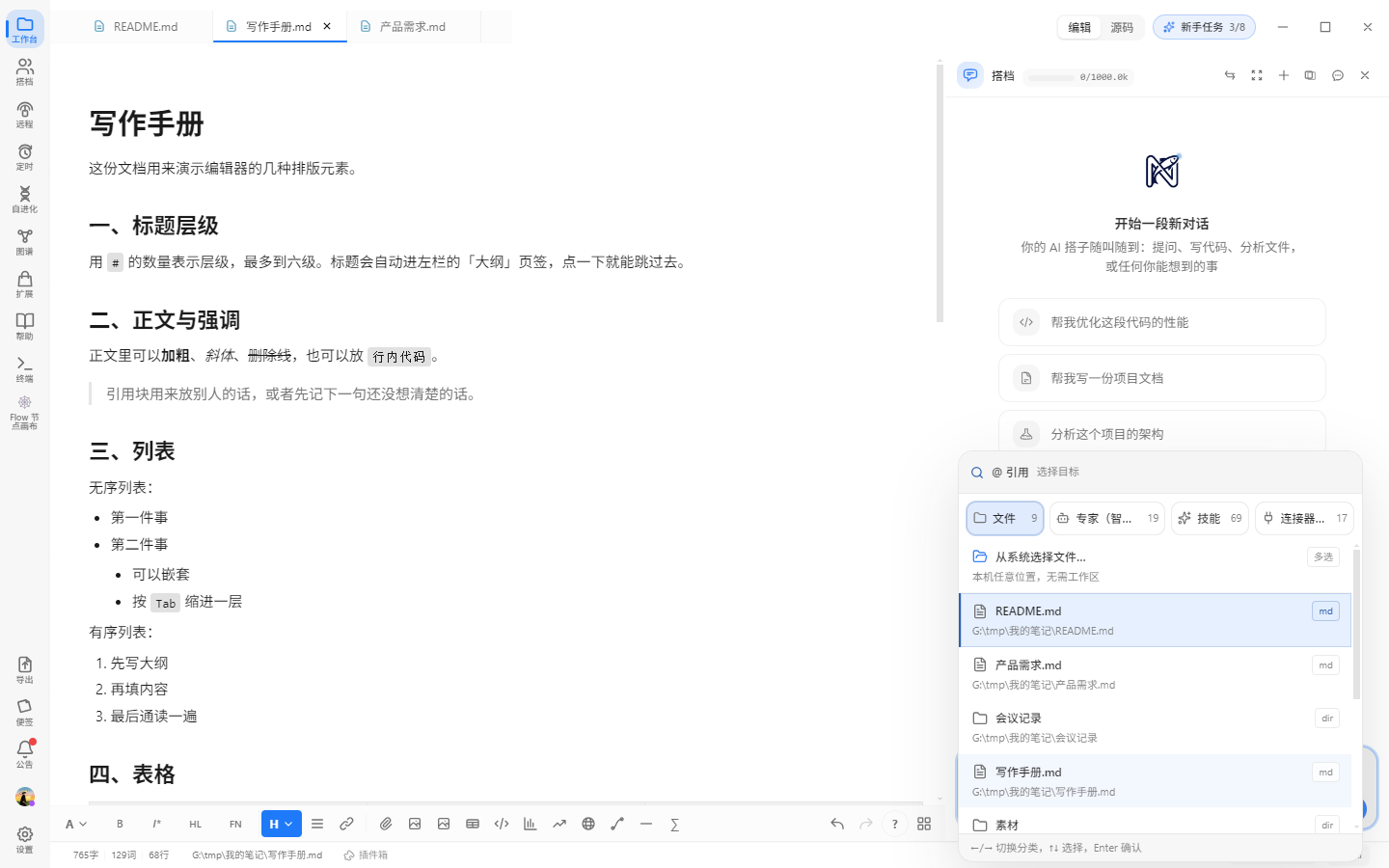Open the 扩展 (extensions) sidebar item
The width and height of the screenshot is (1389, 868).
click(25, 284)
